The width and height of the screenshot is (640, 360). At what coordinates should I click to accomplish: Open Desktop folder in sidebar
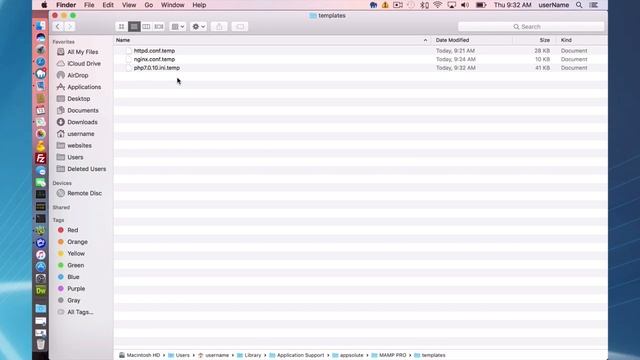(x=78, y=99)
